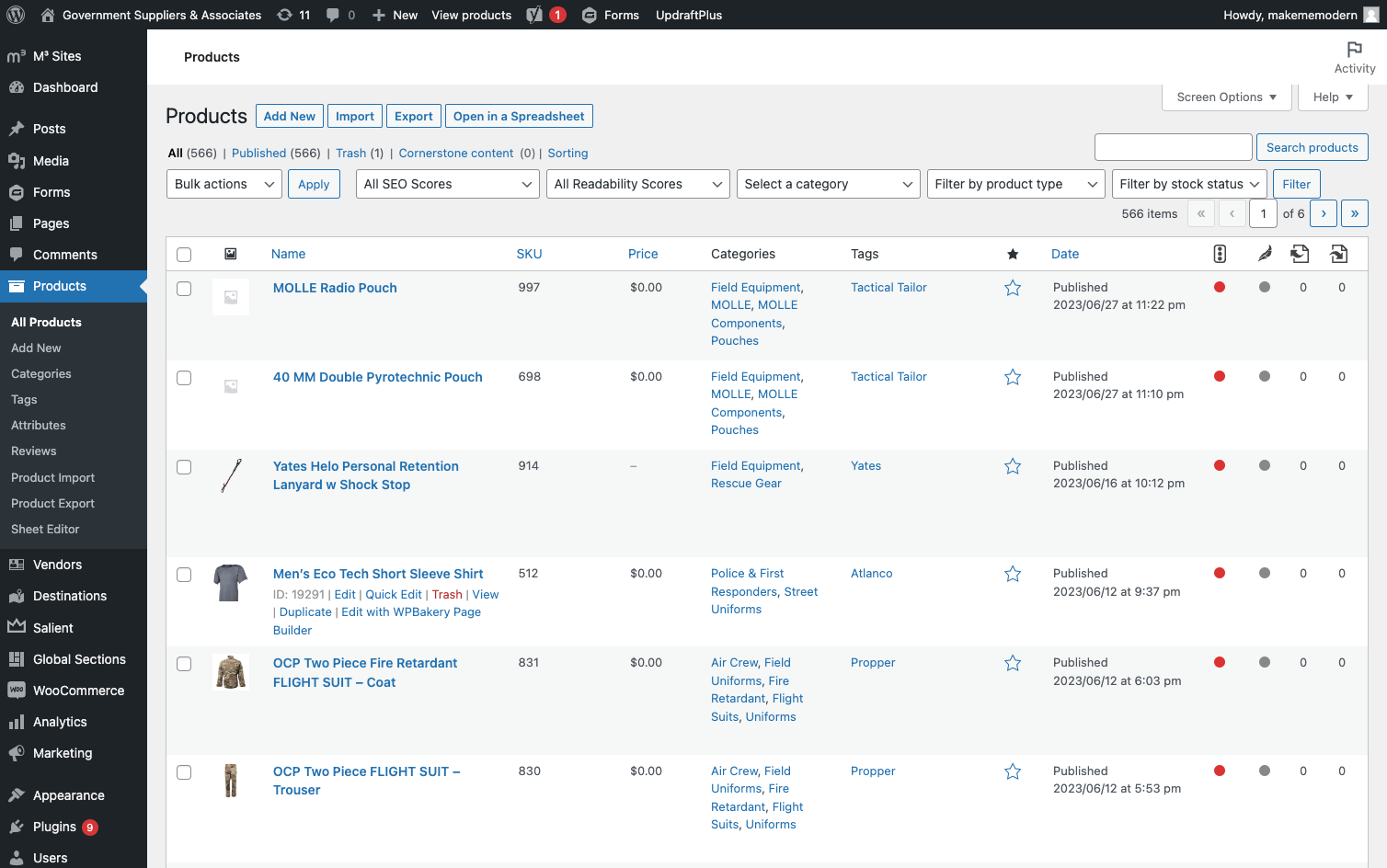Click the WordPress logo in admin bar

(16, 15)
